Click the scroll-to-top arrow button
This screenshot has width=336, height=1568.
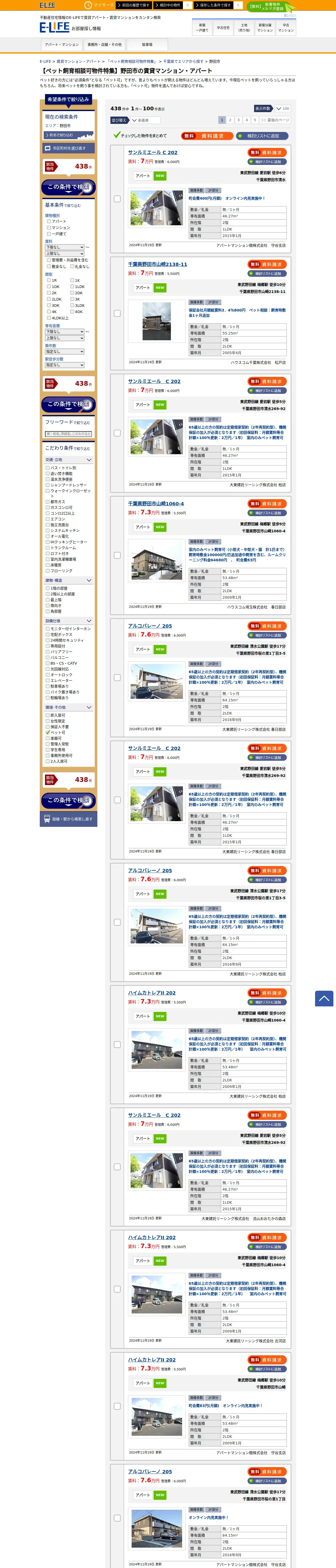click(324, 998)
